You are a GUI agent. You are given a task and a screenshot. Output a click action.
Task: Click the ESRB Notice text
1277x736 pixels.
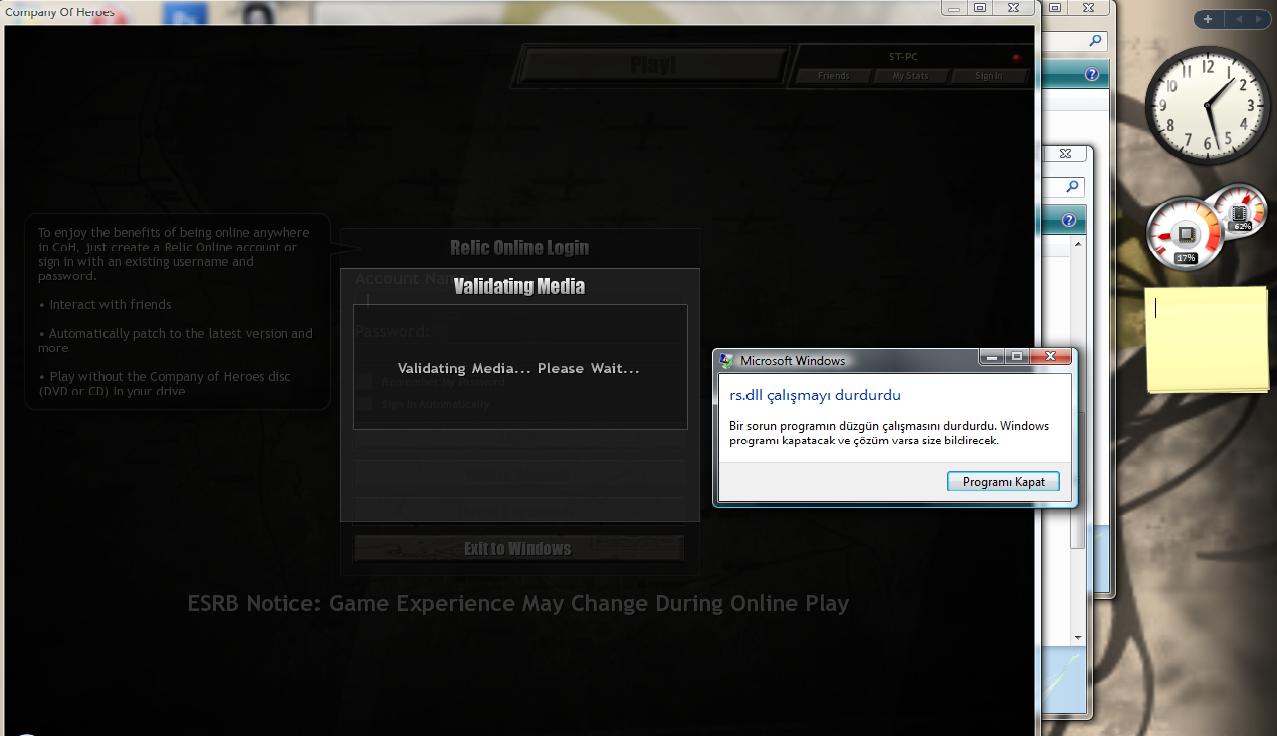518,604
